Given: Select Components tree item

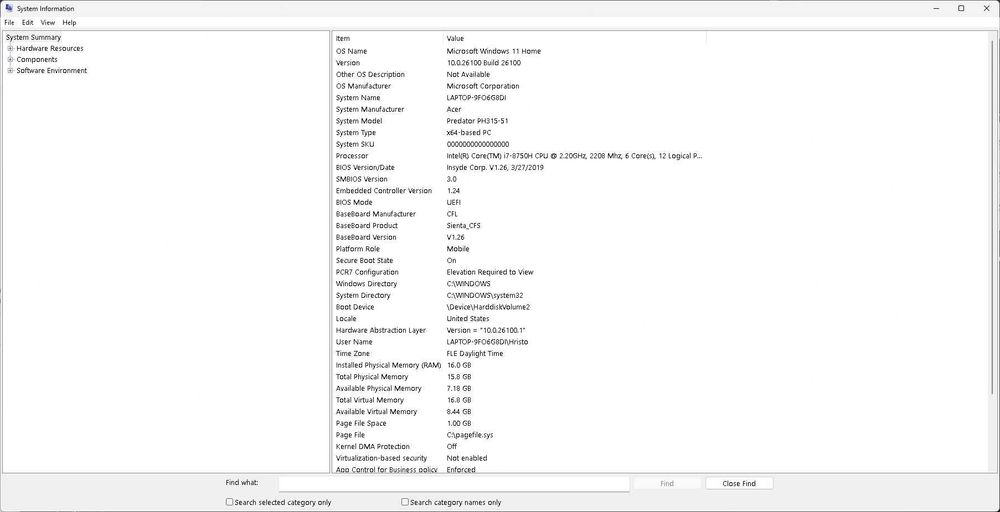Looking at the screenshot, I should pyautogui.click(x=37, y=59).
